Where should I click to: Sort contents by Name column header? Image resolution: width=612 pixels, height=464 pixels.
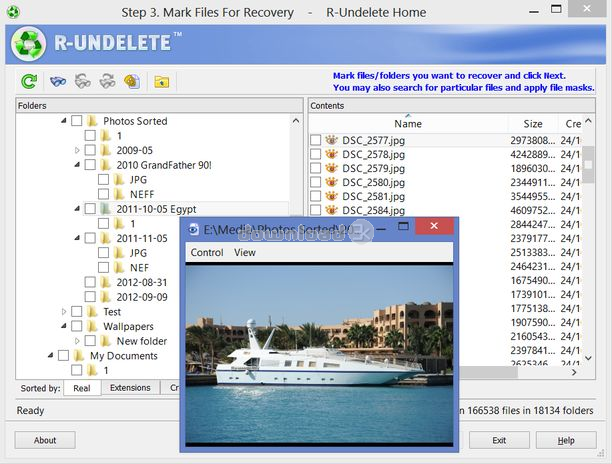[408, 124]
